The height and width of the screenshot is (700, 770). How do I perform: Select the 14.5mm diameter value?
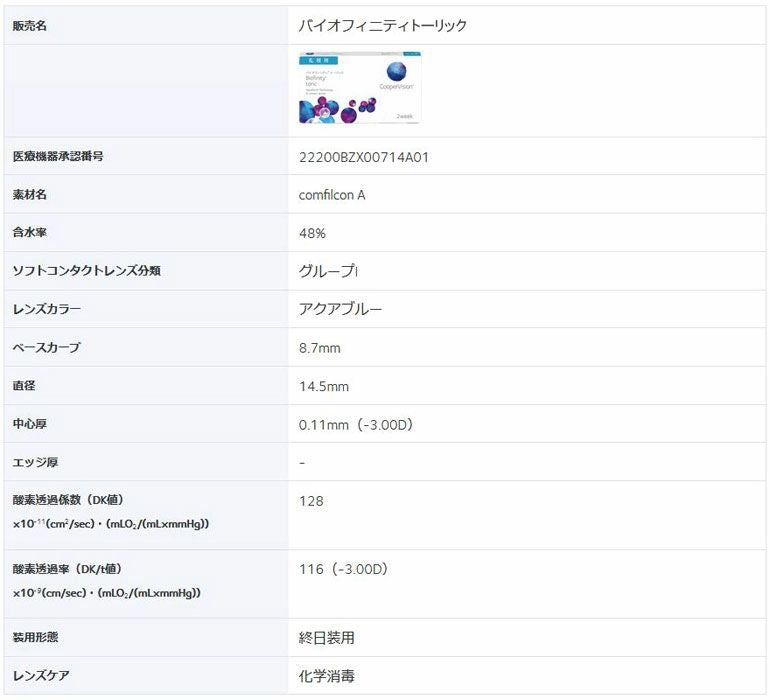pos(324,386)
